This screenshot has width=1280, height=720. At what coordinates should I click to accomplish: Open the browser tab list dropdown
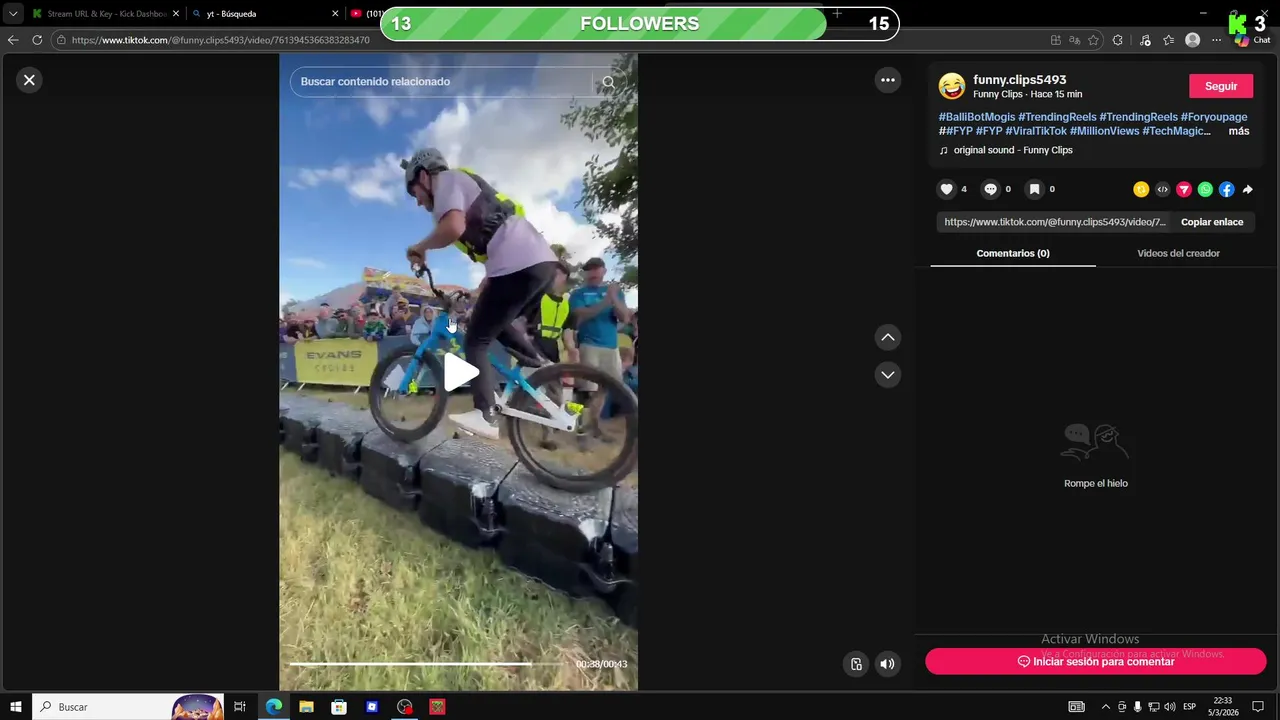13,14
